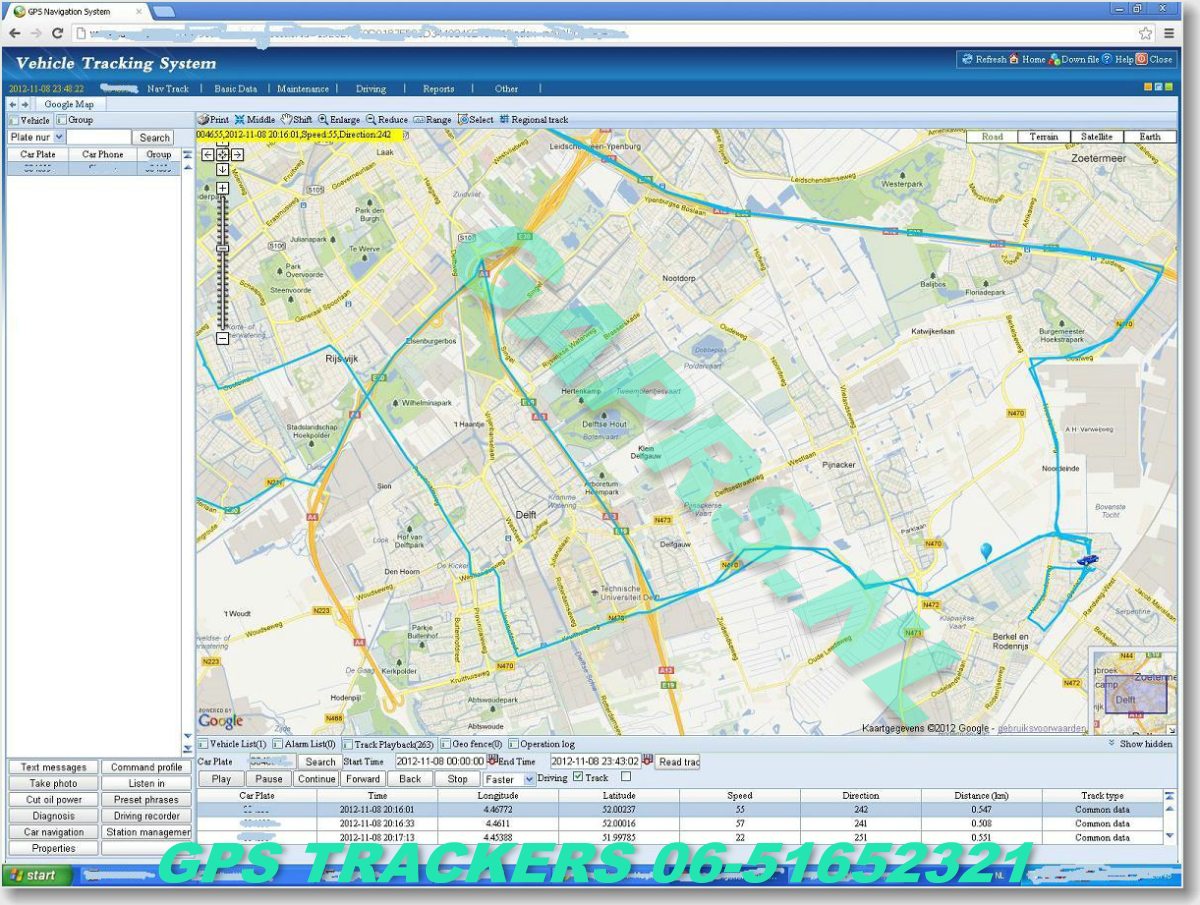1200x905 pixels.
Task: Switch map to Earth view
Action: click(1150, 137)
